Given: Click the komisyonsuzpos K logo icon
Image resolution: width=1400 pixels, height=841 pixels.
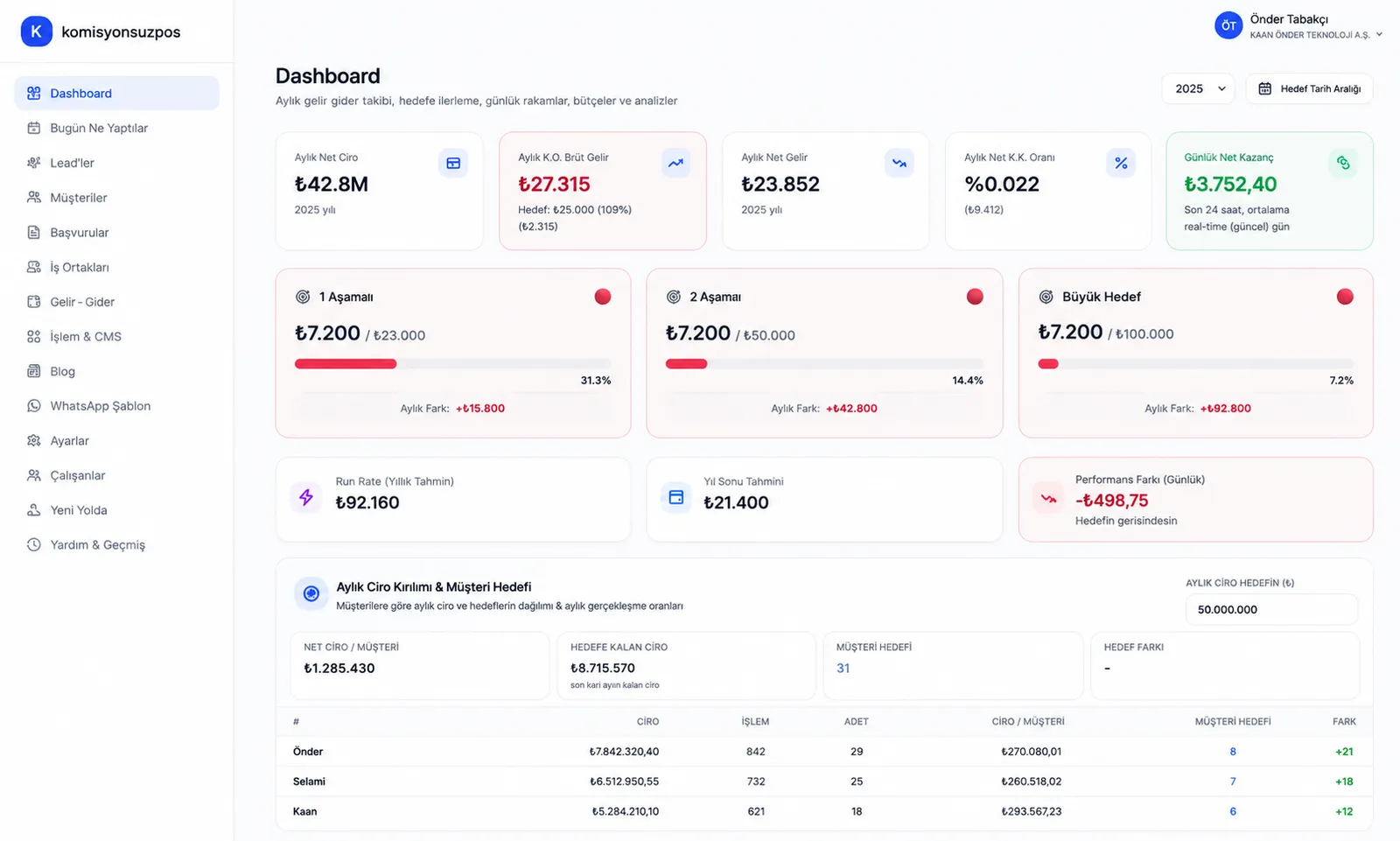Looking at the screenshot, I should (x=36, y=32).
